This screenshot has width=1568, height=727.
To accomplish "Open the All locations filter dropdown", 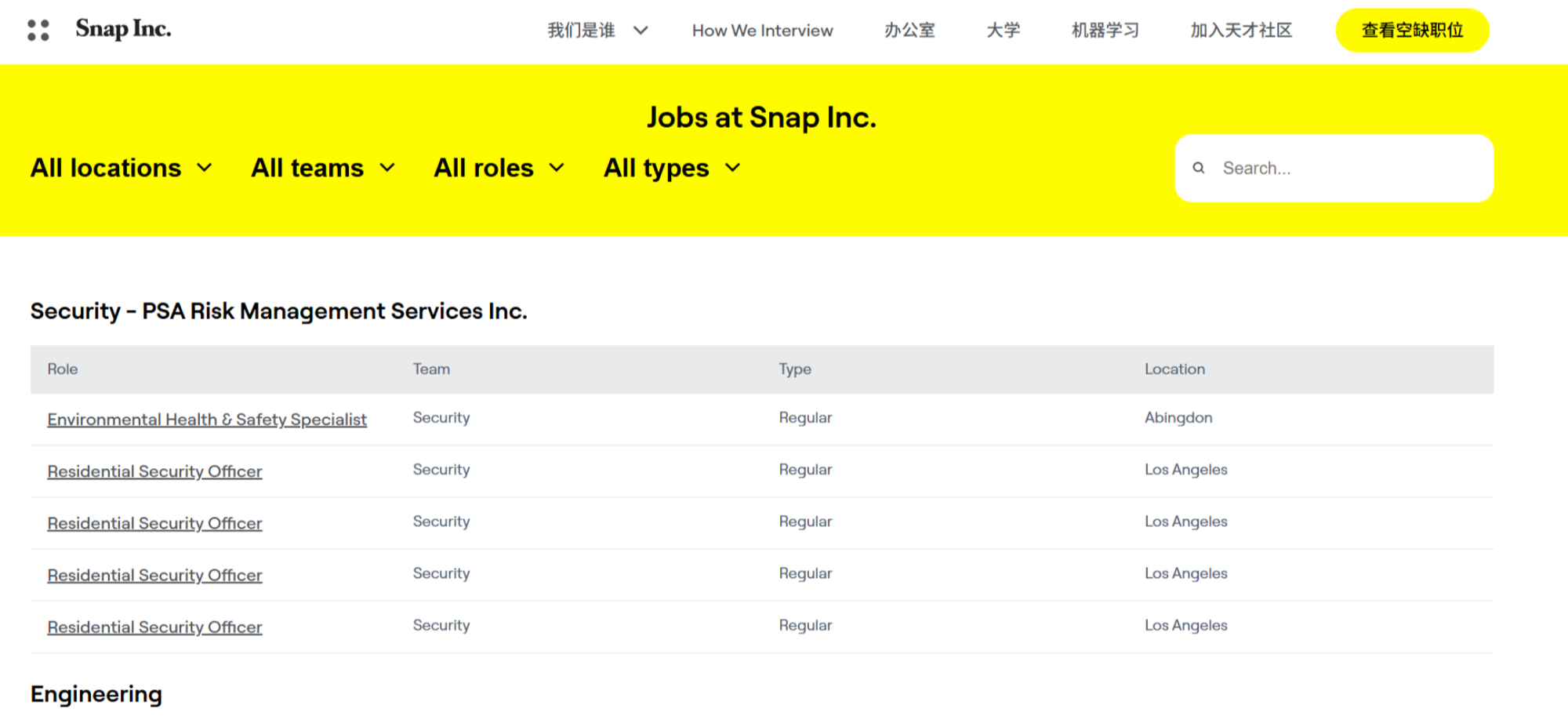I will pos(121,168).
